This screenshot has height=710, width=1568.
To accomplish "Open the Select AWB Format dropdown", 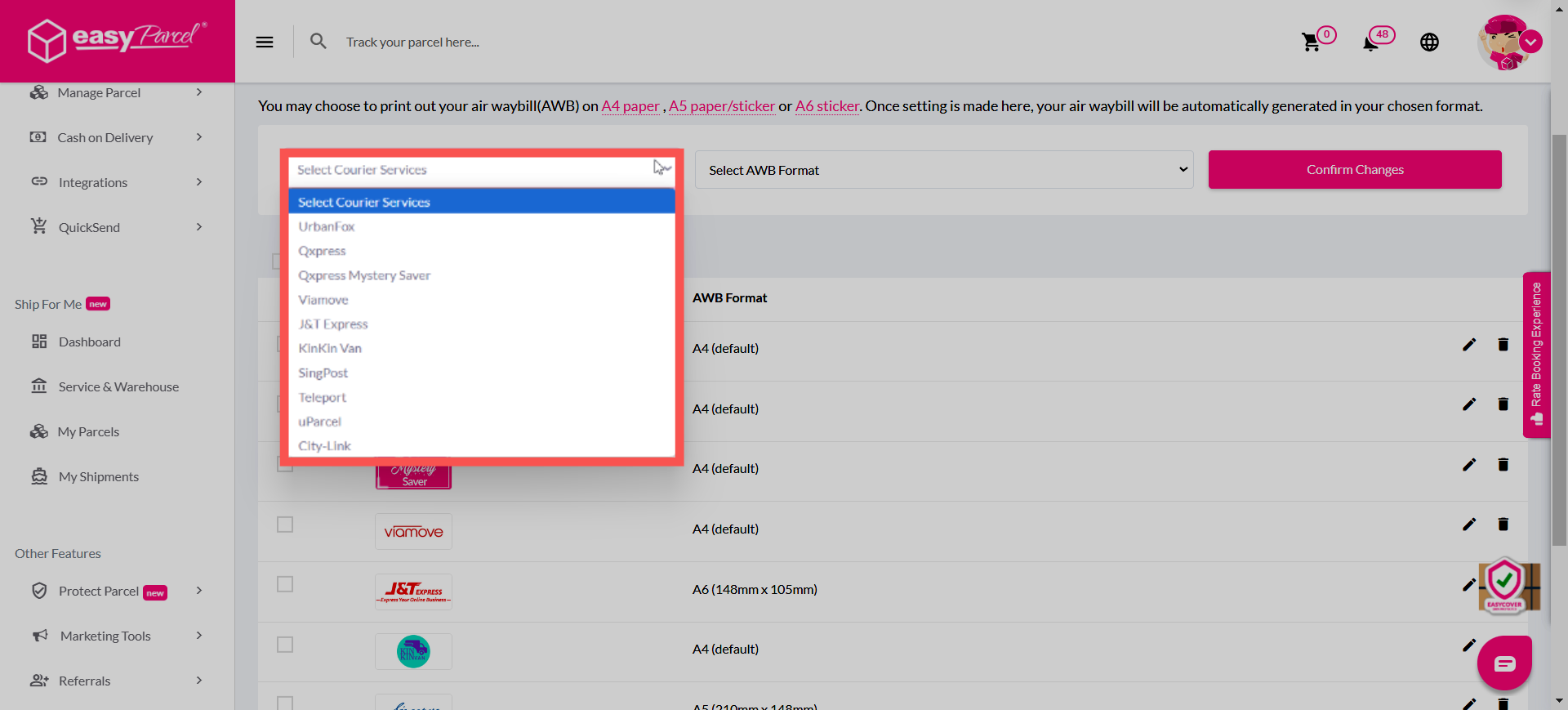I will 944,170.
